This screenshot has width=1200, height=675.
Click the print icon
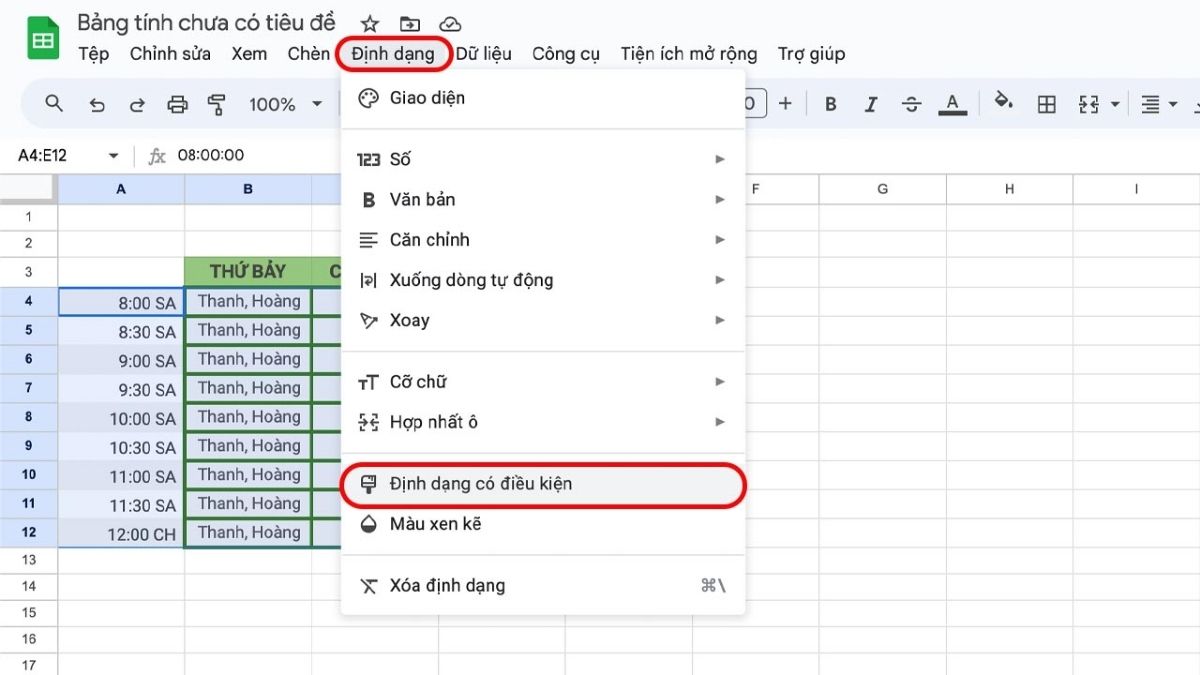[177, 104]
